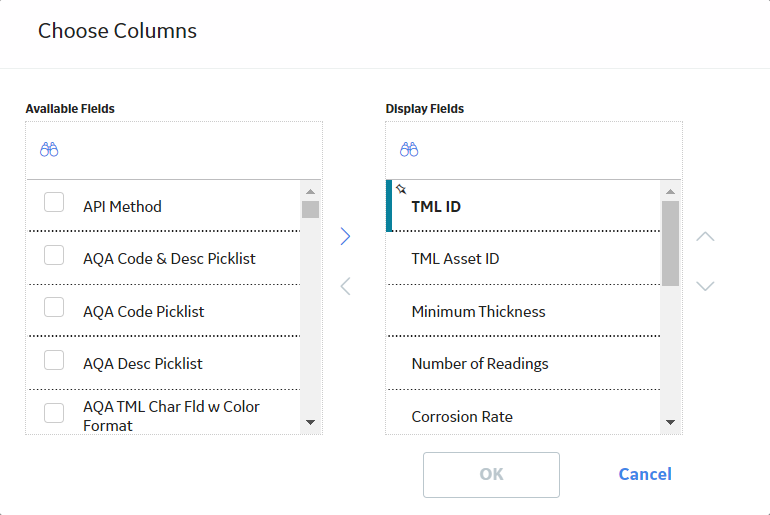Select Number of Readings display field
This screenshot has height=515, width=770.
tap(523, 364)
